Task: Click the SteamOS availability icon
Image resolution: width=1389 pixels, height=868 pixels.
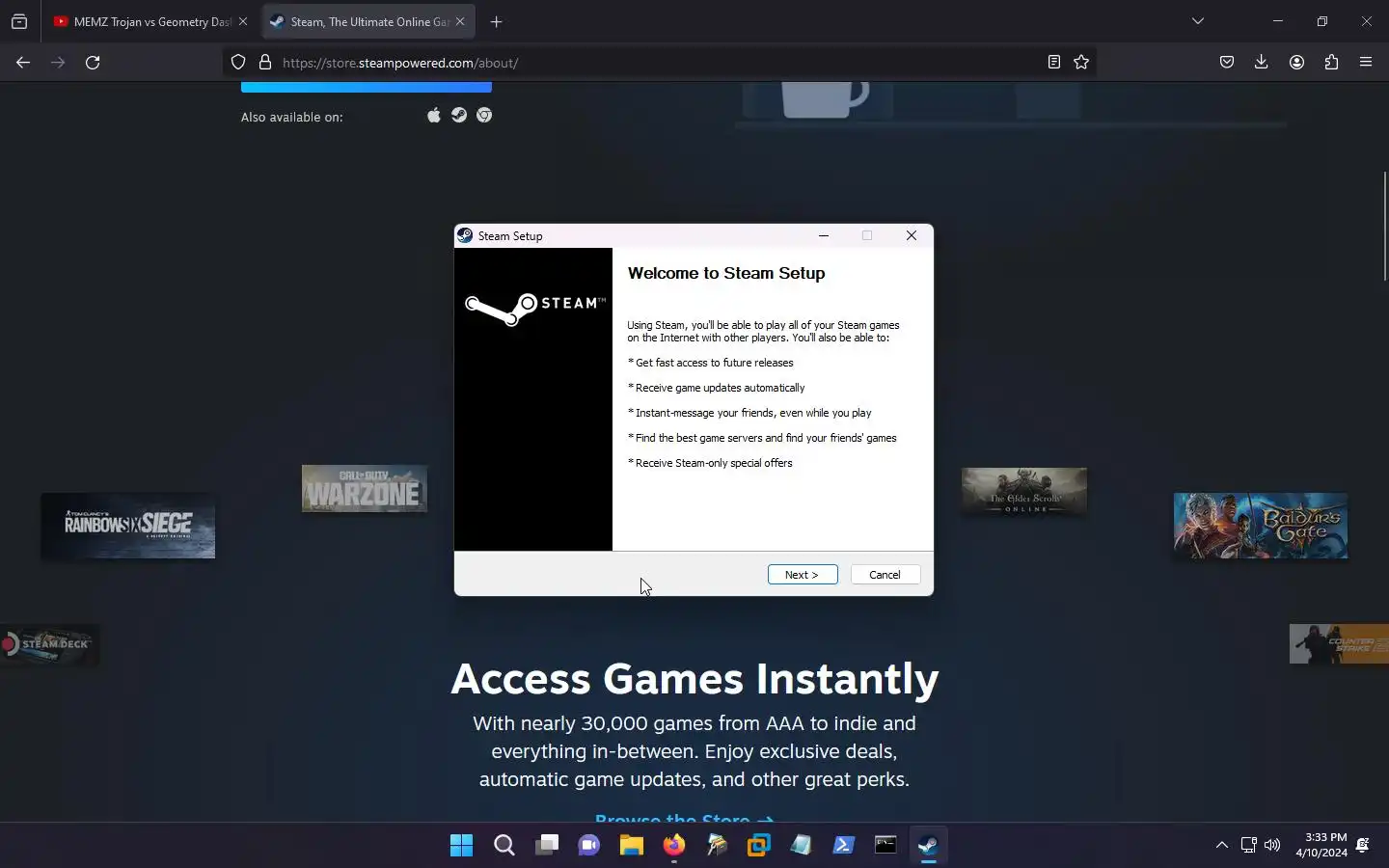Action: click(459, 115)
